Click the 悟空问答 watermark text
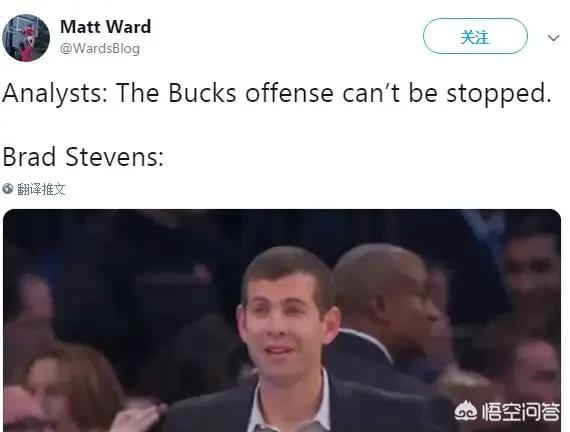This screenshot has height=432, width=570. point(521,412)
